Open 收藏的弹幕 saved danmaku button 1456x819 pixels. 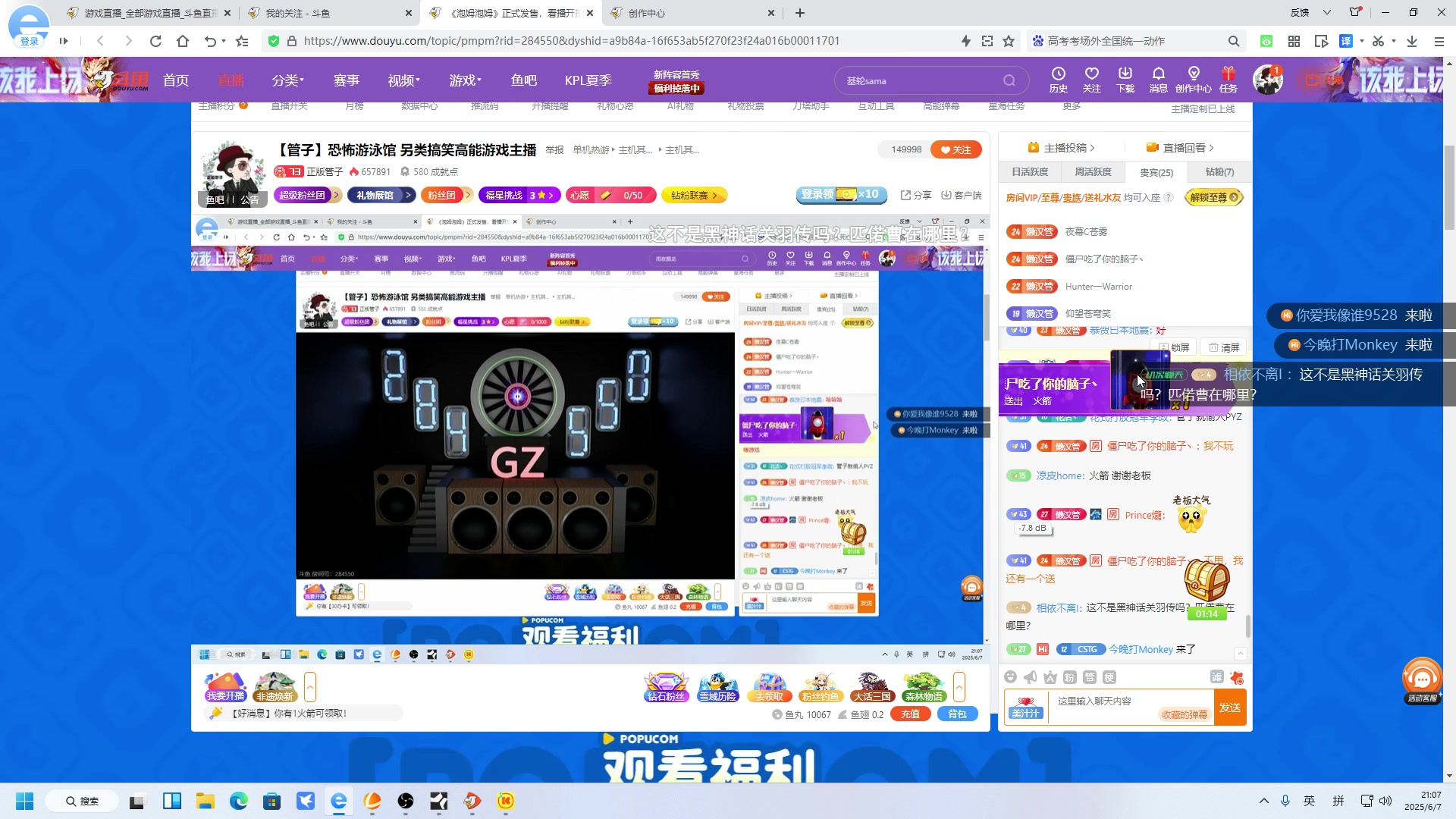click(1185, 714)
